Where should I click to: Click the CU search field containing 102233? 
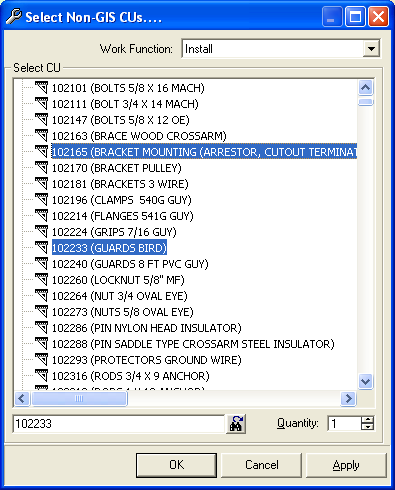(119, 424)
